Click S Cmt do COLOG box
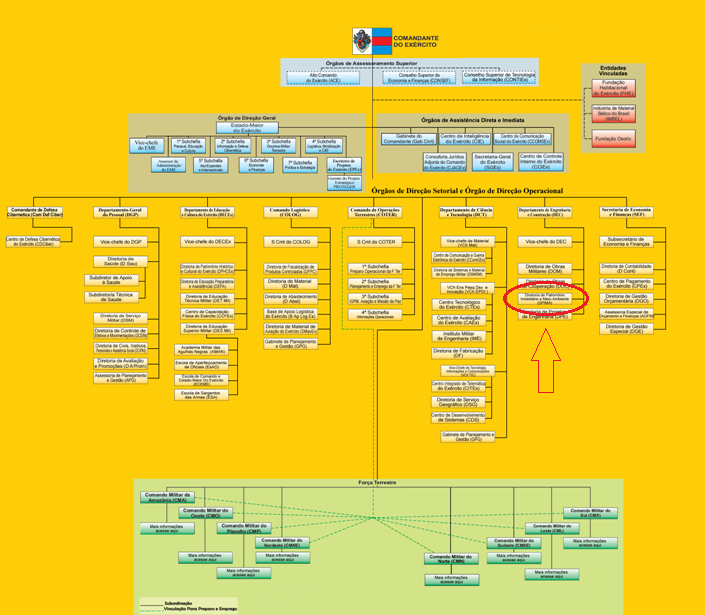 (x=290, y=242)
